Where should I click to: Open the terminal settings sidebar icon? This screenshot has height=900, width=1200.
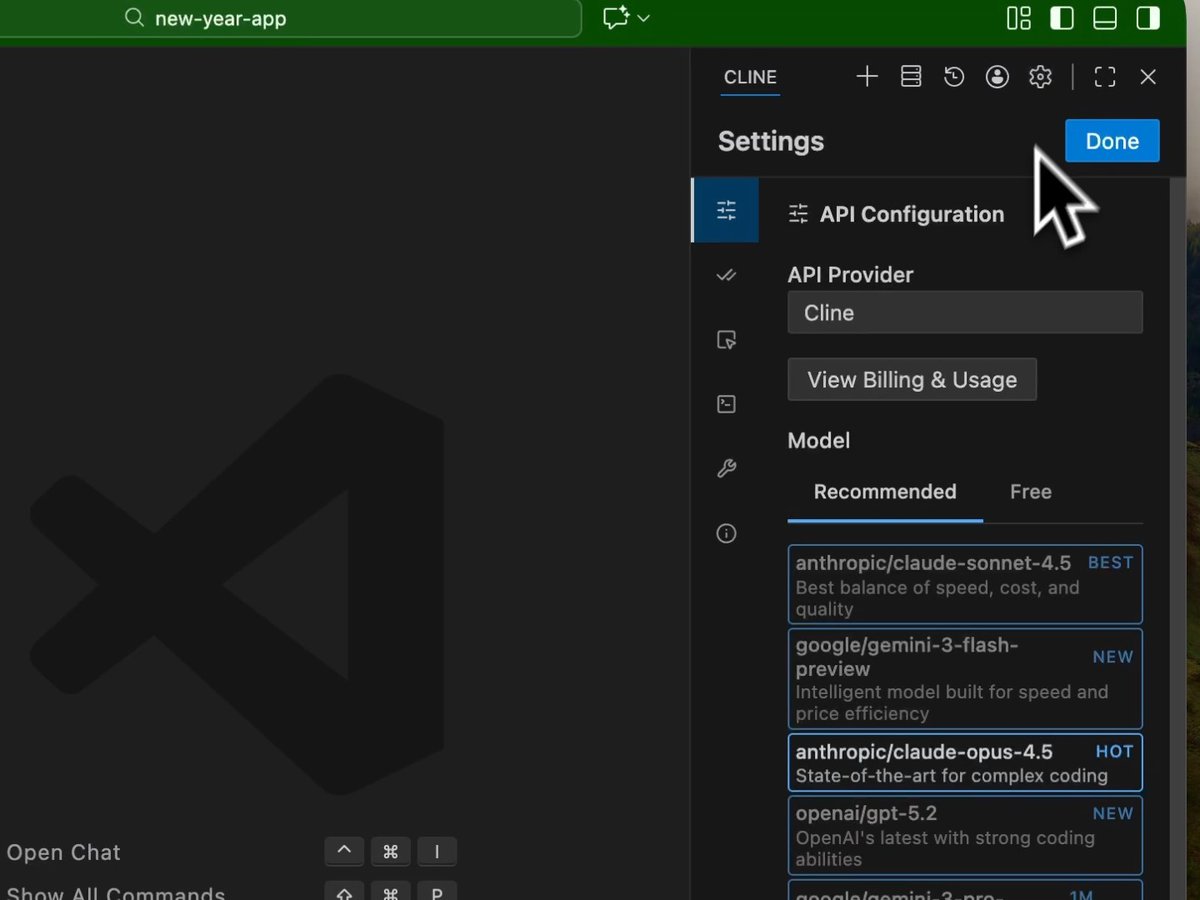pyautogui.click(x=727, y=404)
